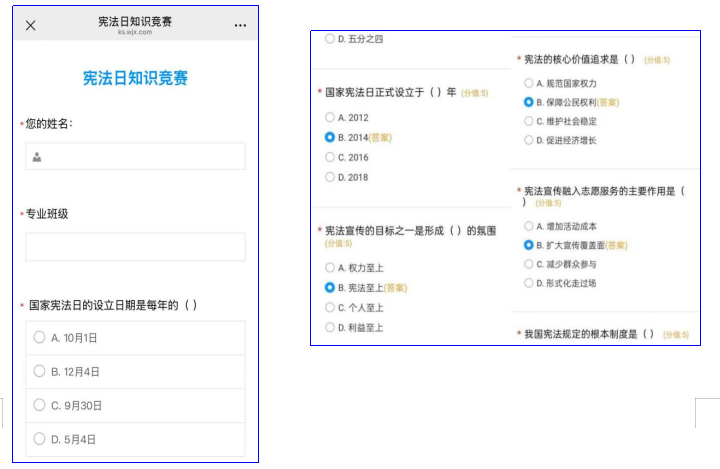Screen dimensions: 720x469
Task: Open the three-dot more options menu
Action: (240, 26)
